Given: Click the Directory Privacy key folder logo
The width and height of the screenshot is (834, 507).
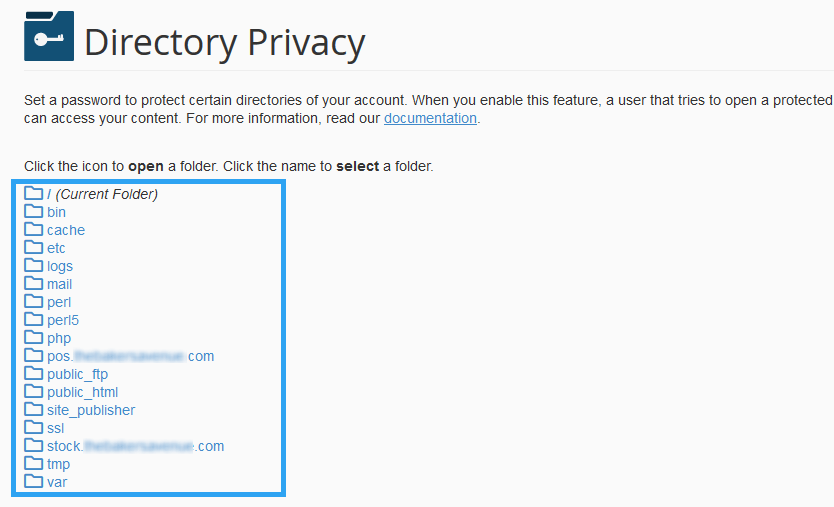Looking at the screenshot, I should coord(49,36).
